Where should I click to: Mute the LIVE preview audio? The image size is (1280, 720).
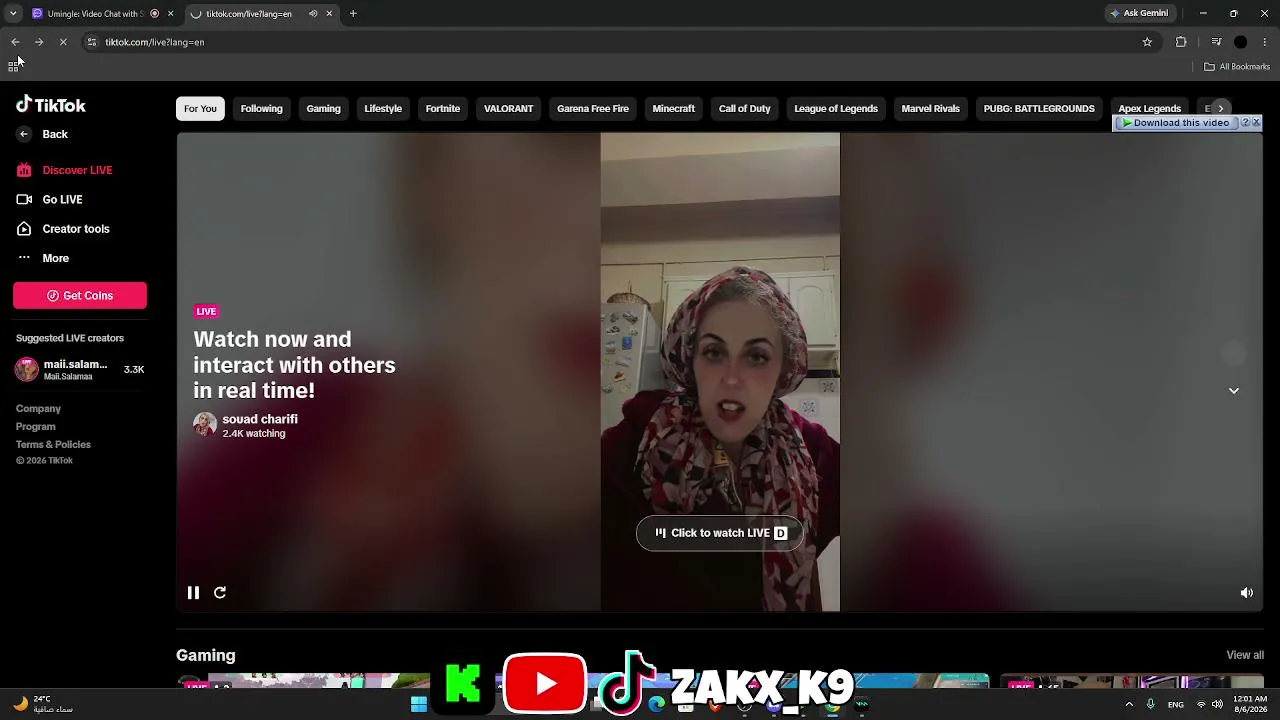click(1247, 593)
